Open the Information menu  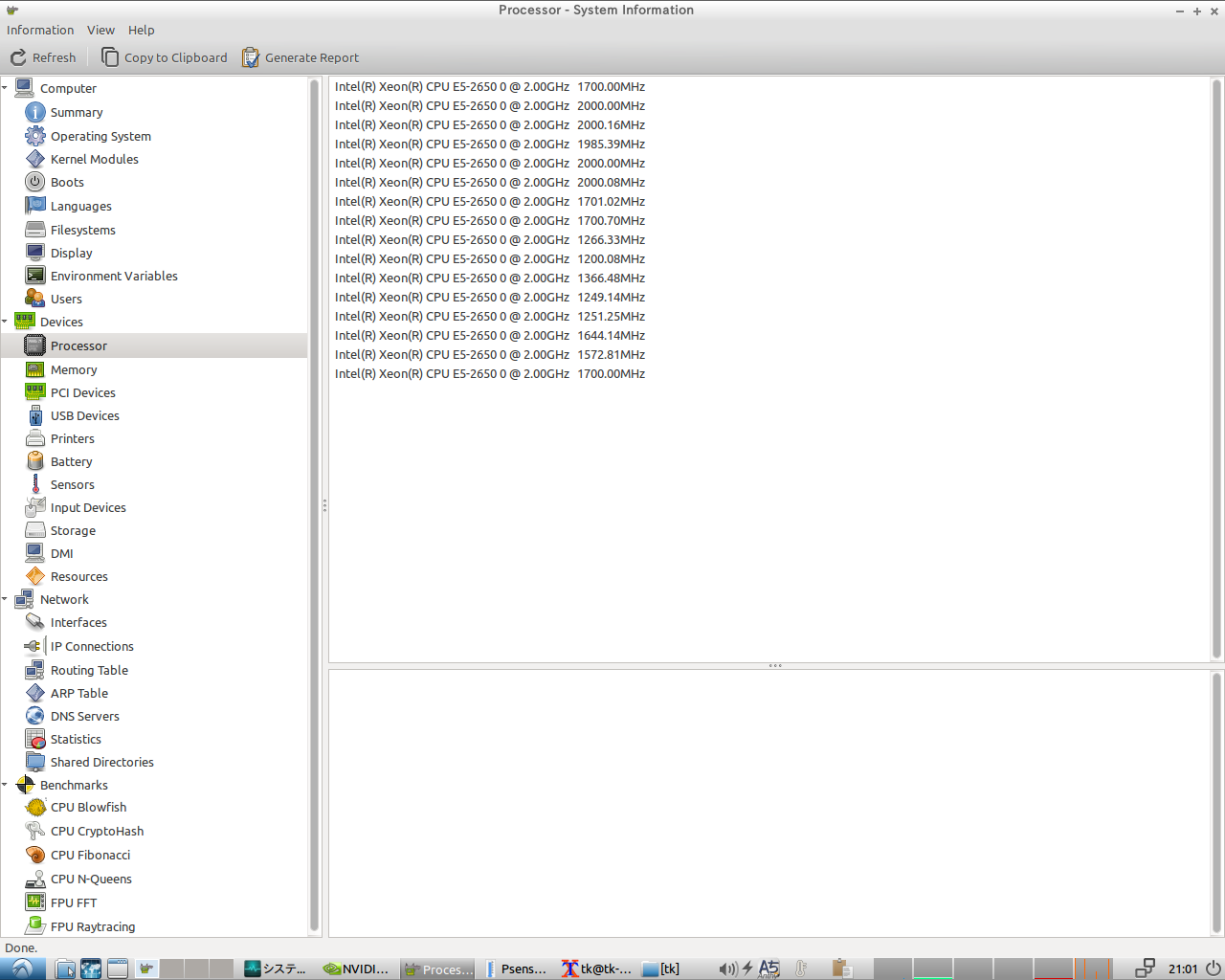(40, 30)
